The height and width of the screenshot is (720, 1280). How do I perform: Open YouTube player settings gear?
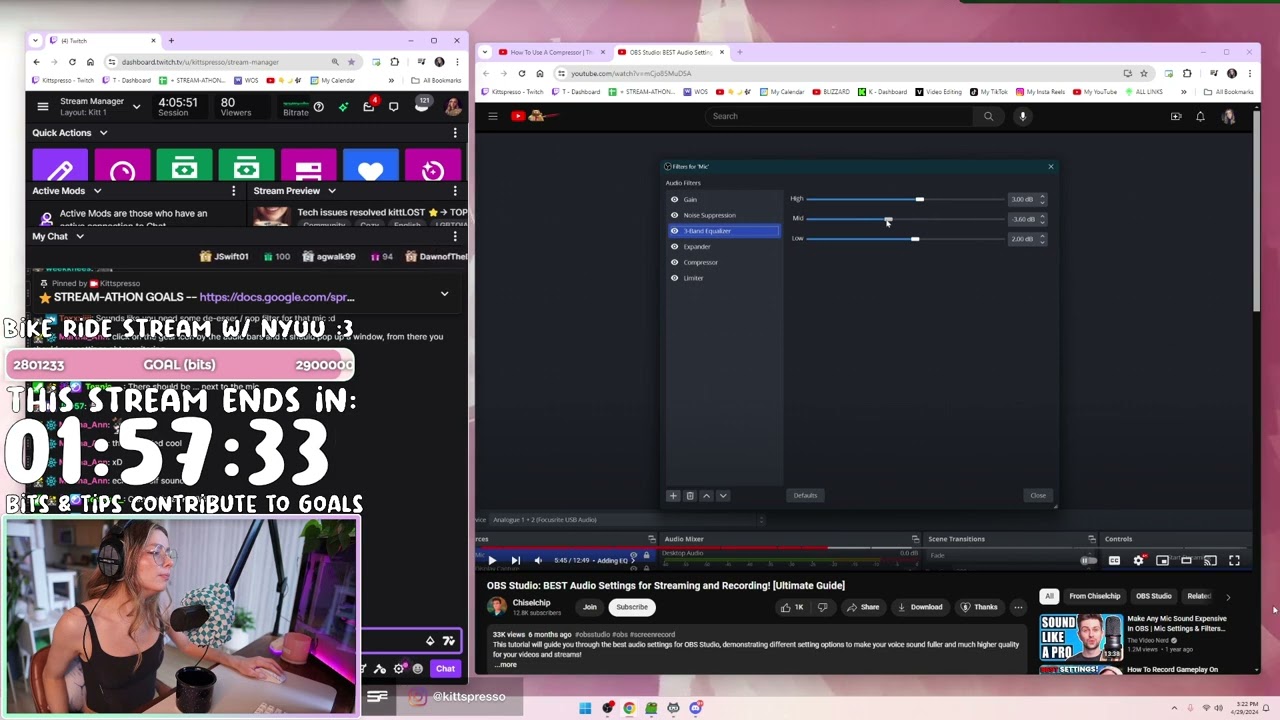tap(1138, 561)
